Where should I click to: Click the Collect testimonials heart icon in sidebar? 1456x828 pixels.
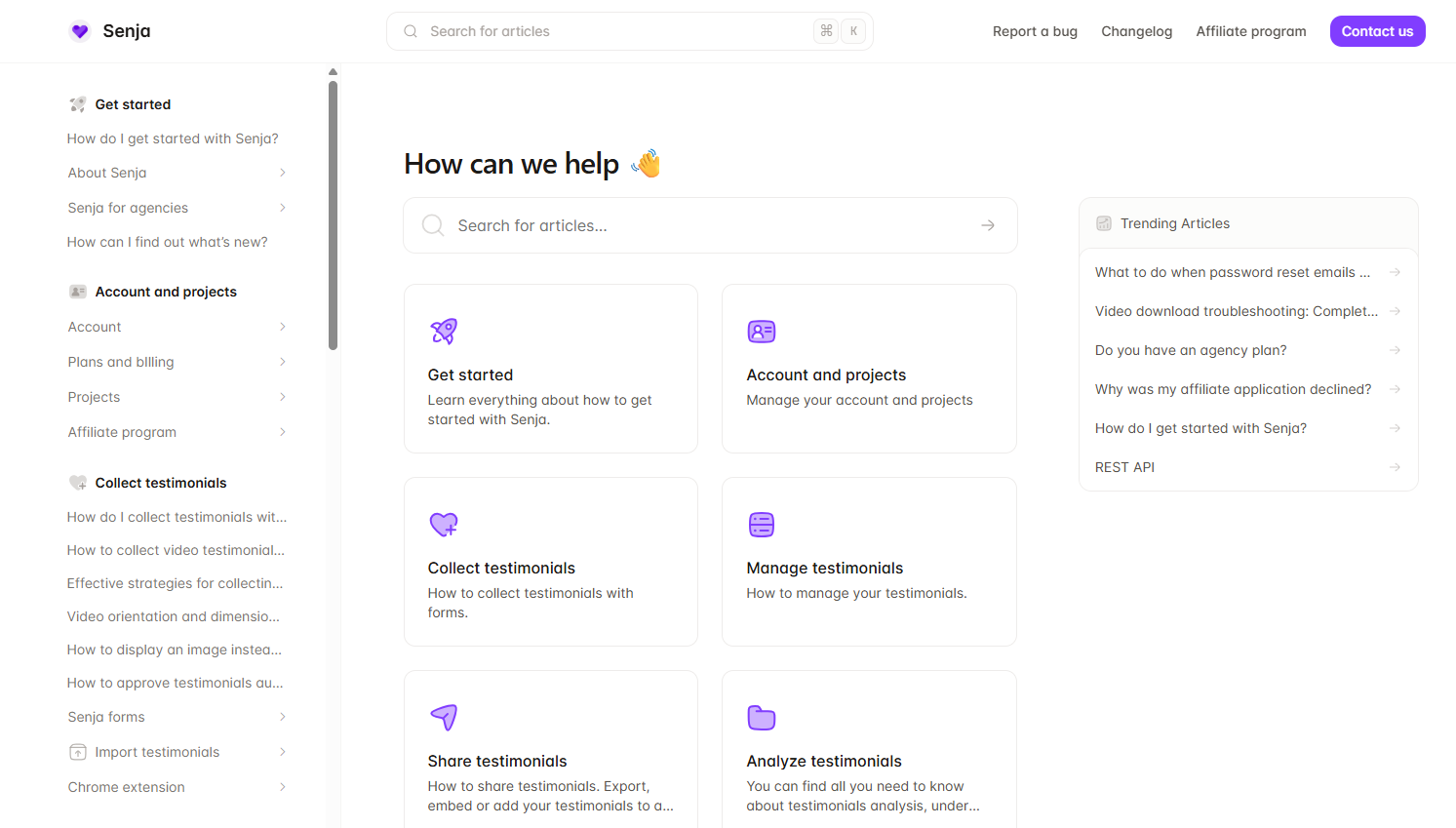pos(78,483)
